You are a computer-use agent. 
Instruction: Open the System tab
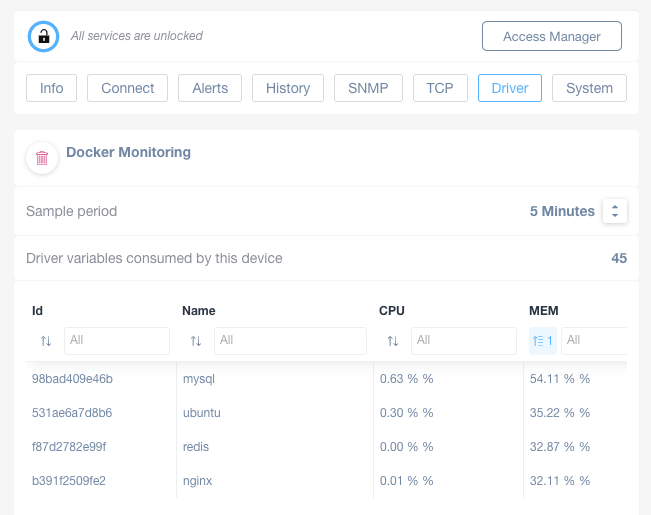(x=589, y=88)
